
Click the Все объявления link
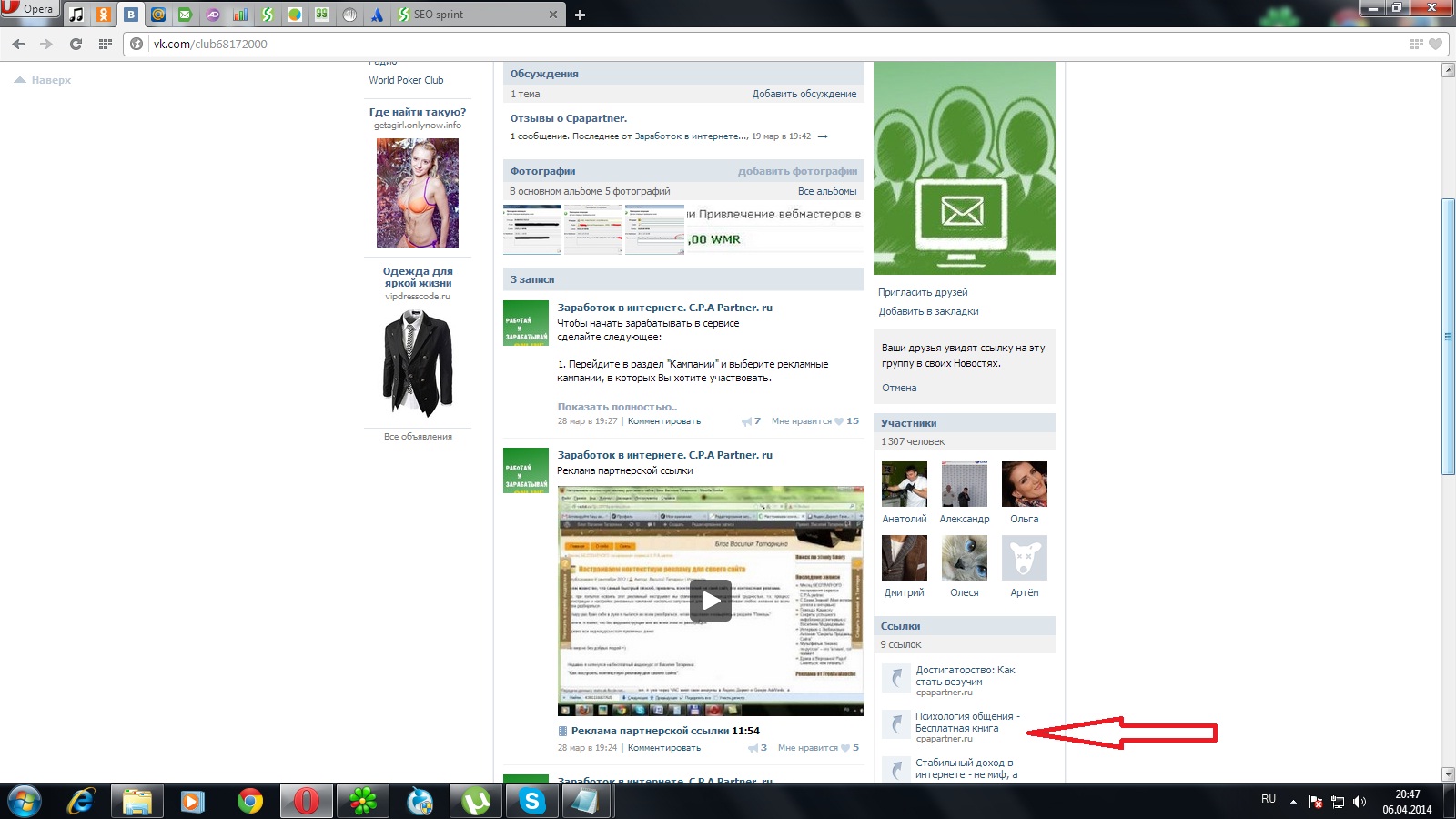point(418,437)
